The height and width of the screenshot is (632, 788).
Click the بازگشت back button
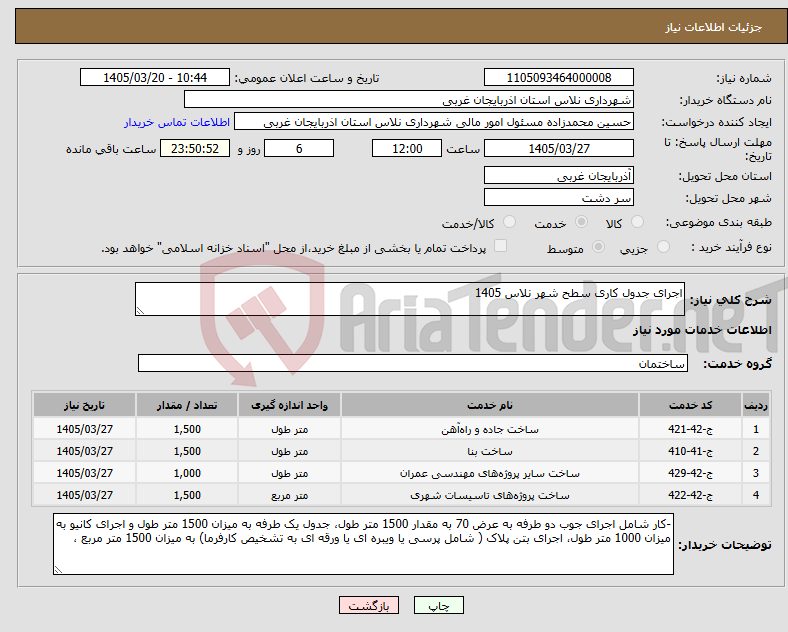(369, 605)
